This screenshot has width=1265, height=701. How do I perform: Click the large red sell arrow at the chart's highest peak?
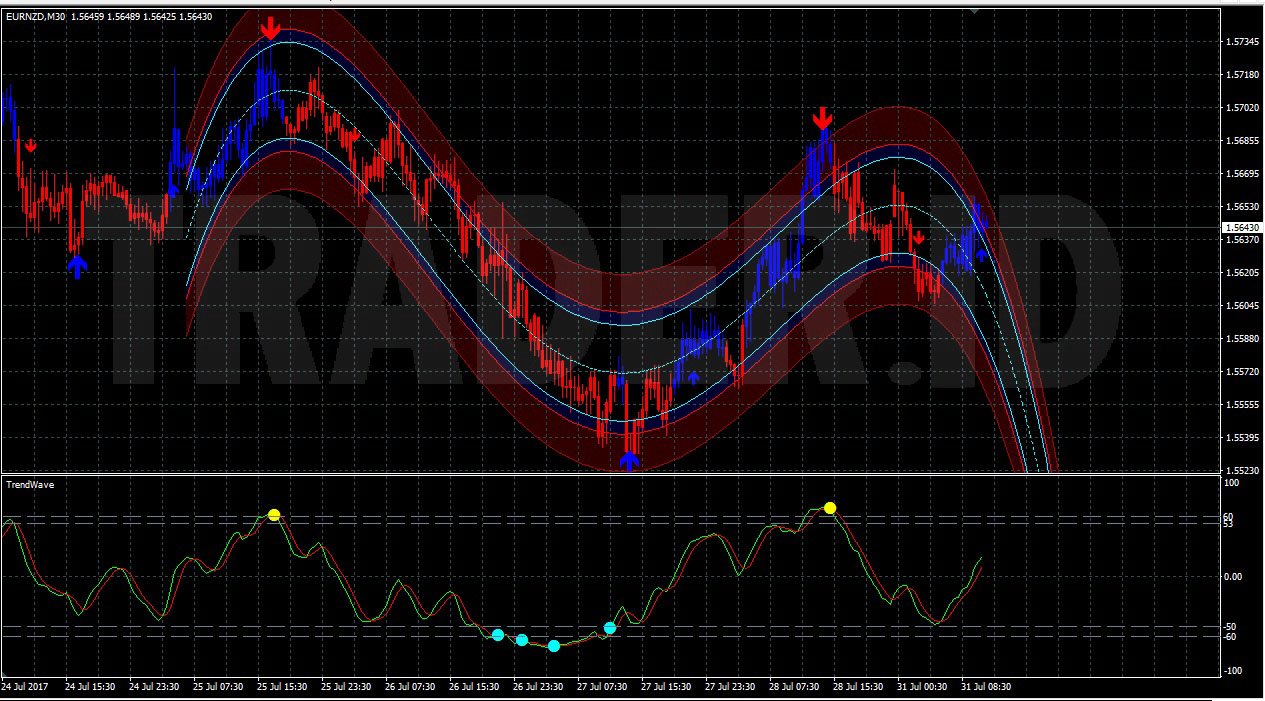click(270, 29)
